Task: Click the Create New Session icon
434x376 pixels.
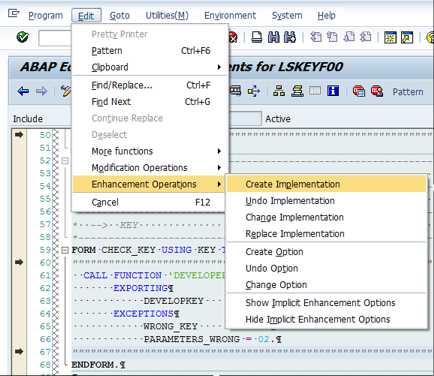Action: [390, 37]
